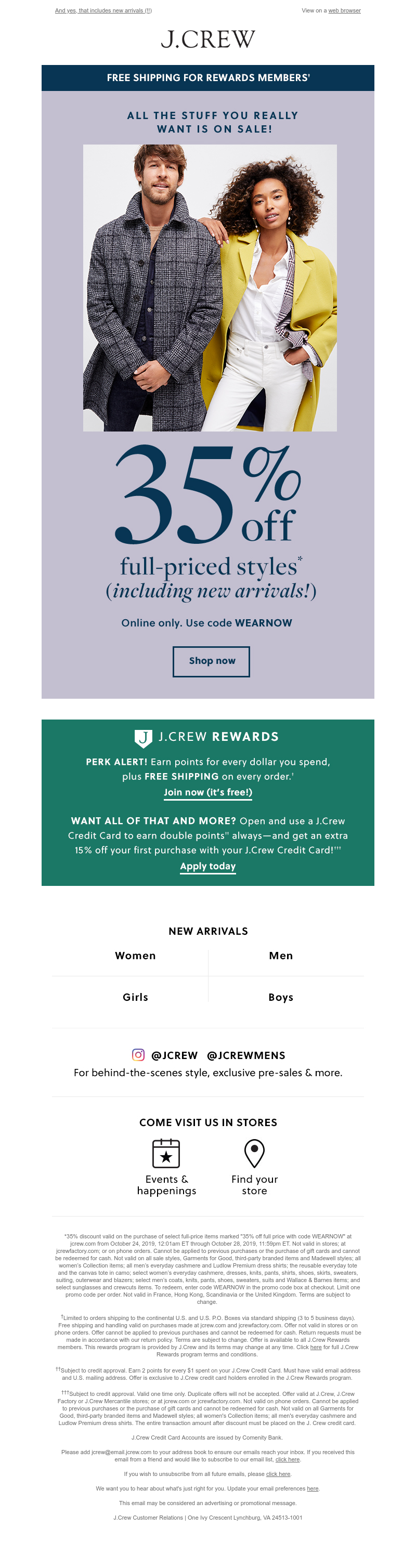Image resolution: width=416 pixels, height=1568 pixels.
Task: Go to Girls new arrivals
Action: [135, 997]
